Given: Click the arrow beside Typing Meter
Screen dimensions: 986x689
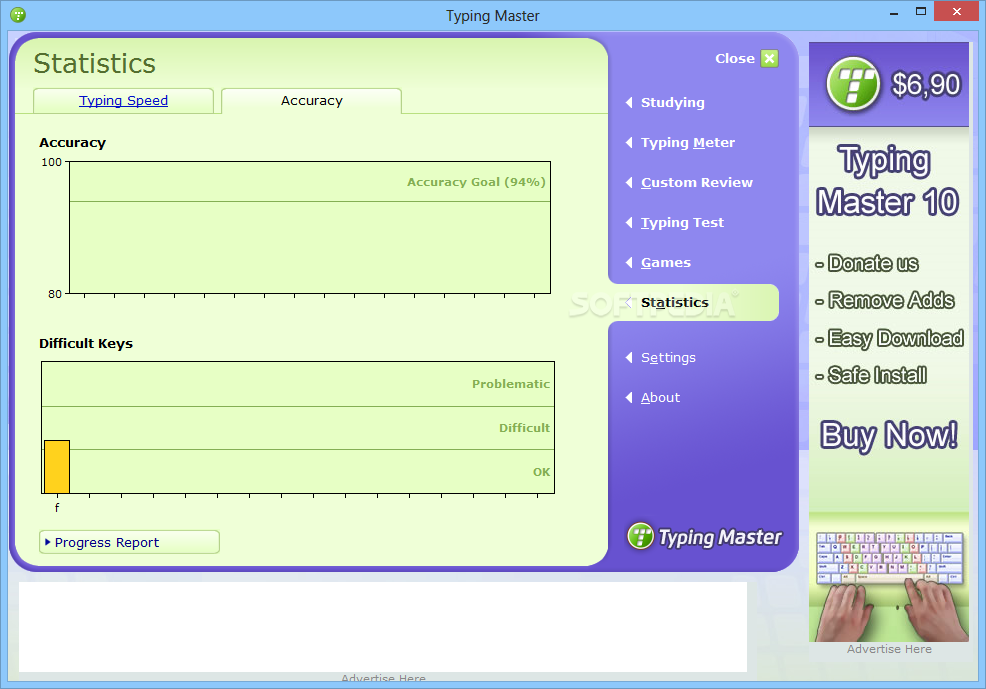Looking at the screenshot, I should pos(629,143).
